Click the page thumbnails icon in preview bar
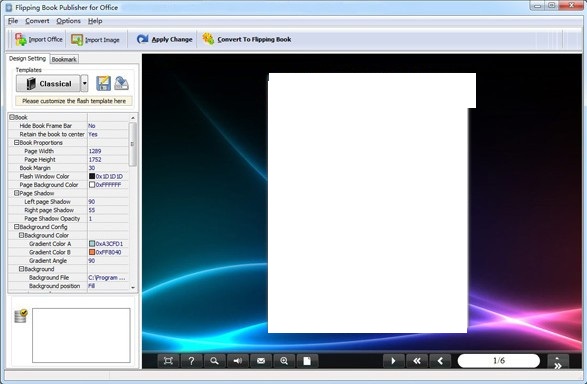Image resolution: width=587 pixels, height=384 pixels. 307,361
